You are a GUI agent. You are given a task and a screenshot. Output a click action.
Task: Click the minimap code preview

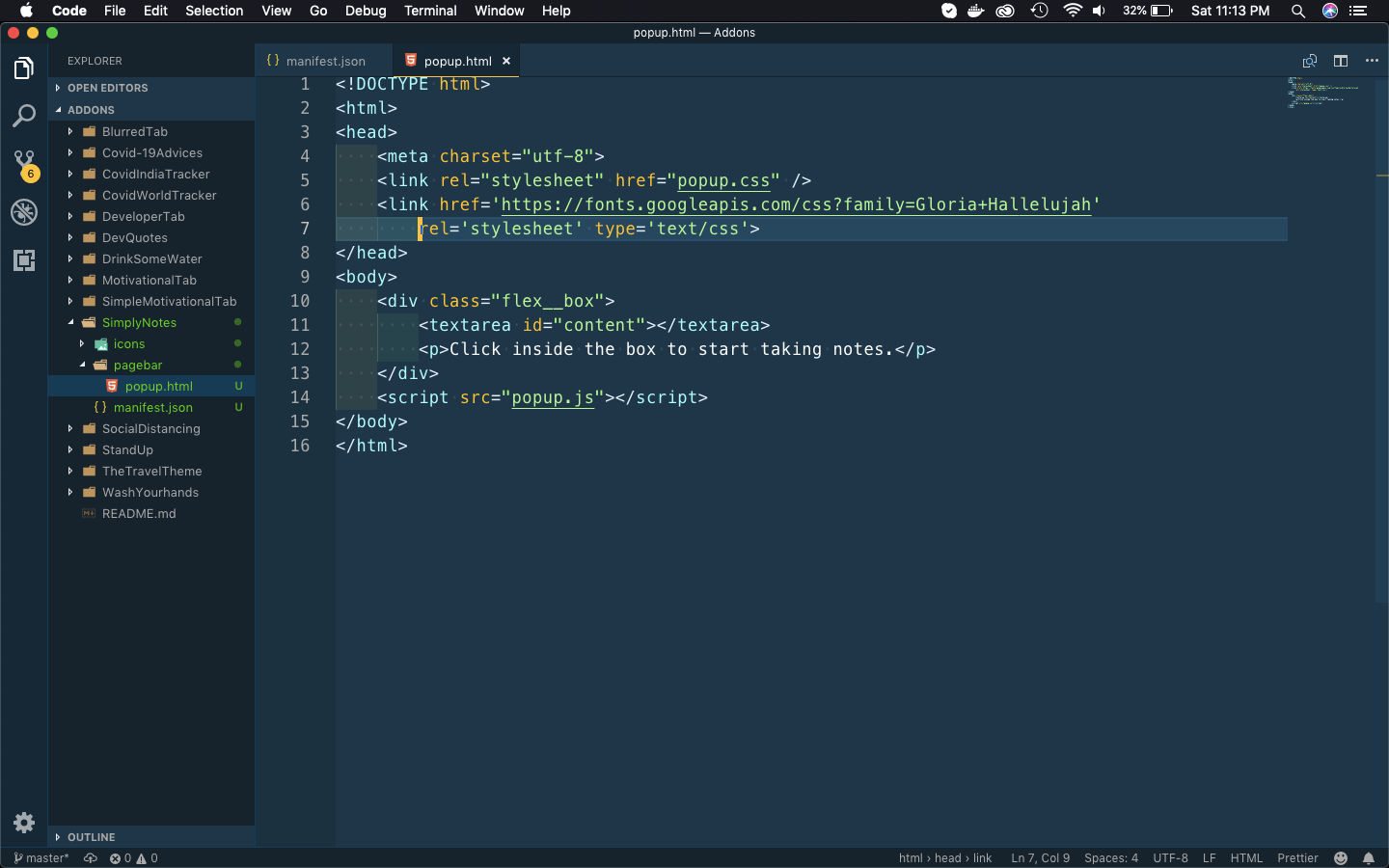click(1323, 93)
